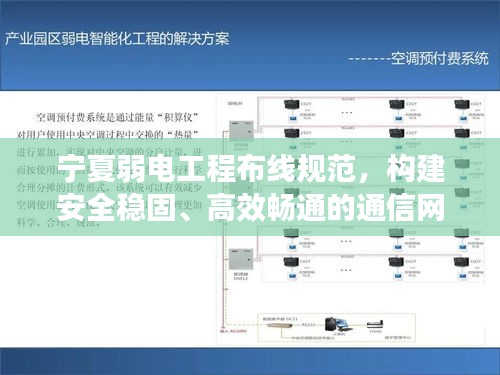Viewport: 500px width, 375px height.
Task: Click the red AC220V input label
Action: (x=233, y=331)
